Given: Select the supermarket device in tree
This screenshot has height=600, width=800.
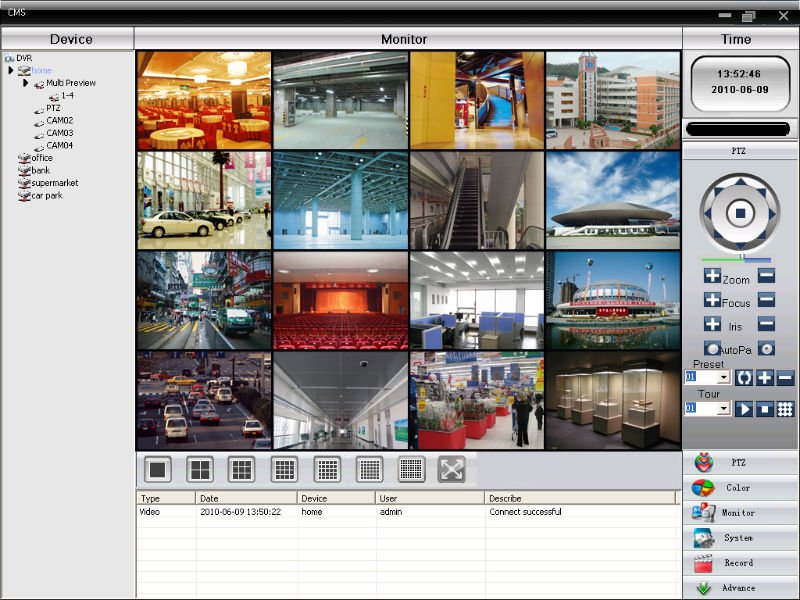Looking at the screenshot, I should (54, 183).
